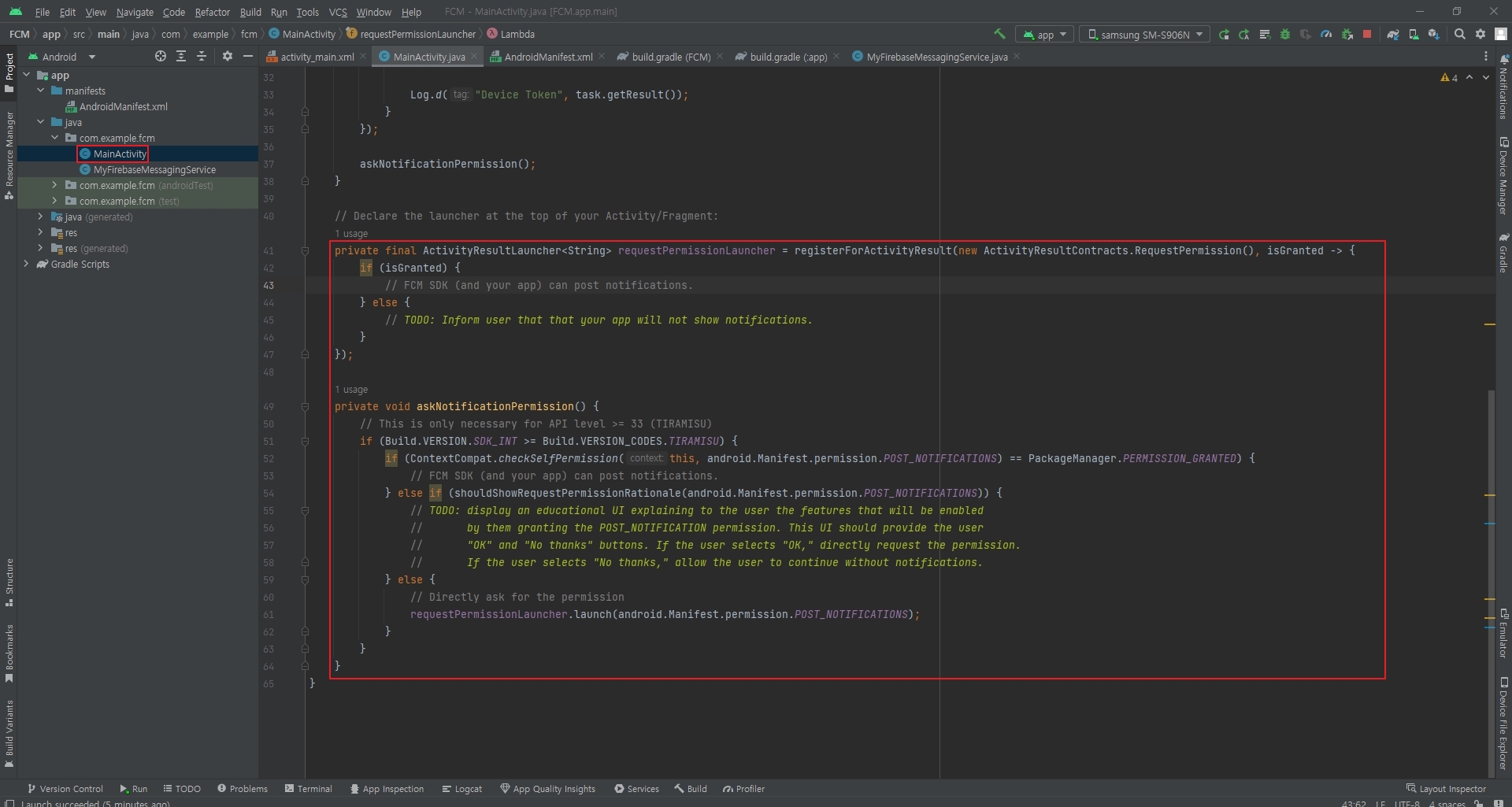
Task: Open IDE settings gear in main toolbar
Action: 1480,34
